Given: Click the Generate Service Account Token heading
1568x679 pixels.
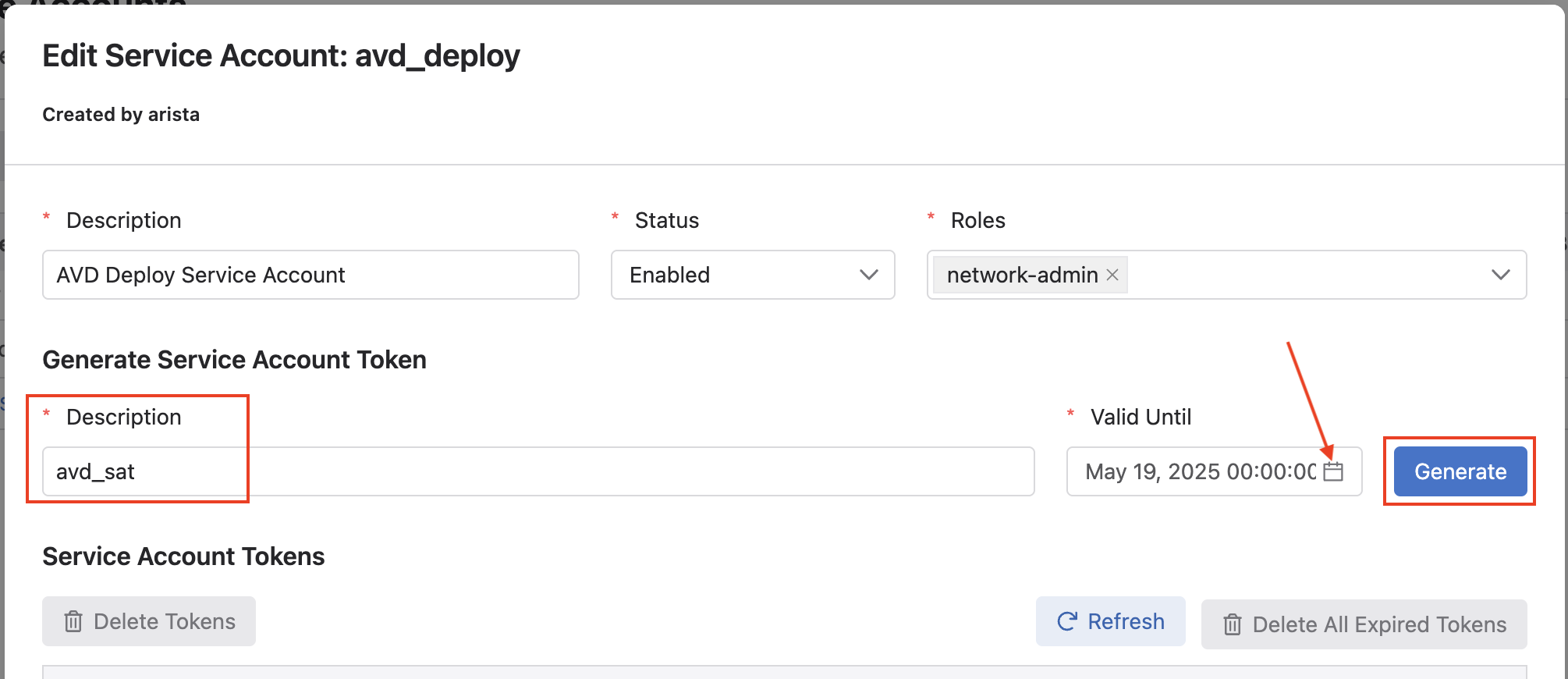Looking at the screenshot, I should pyautogui.click(x=234, y=360).
